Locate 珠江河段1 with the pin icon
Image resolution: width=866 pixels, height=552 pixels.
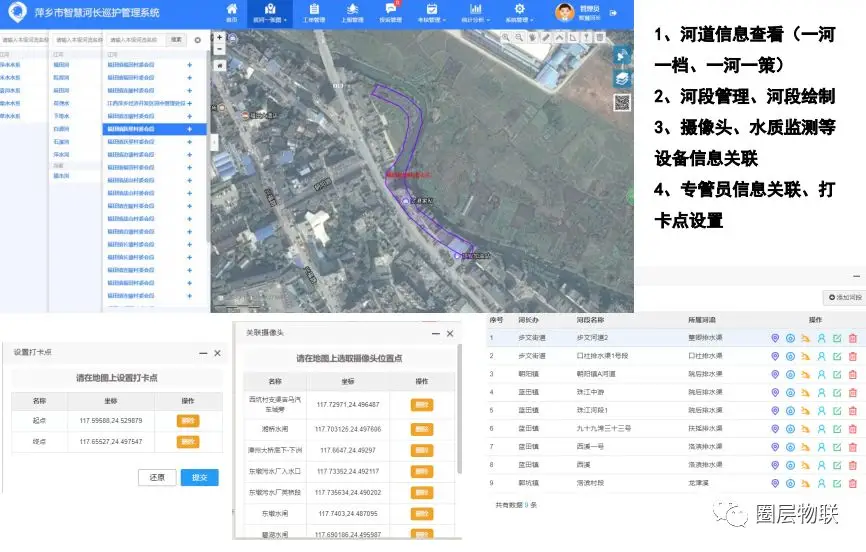(x=775, y=411)
